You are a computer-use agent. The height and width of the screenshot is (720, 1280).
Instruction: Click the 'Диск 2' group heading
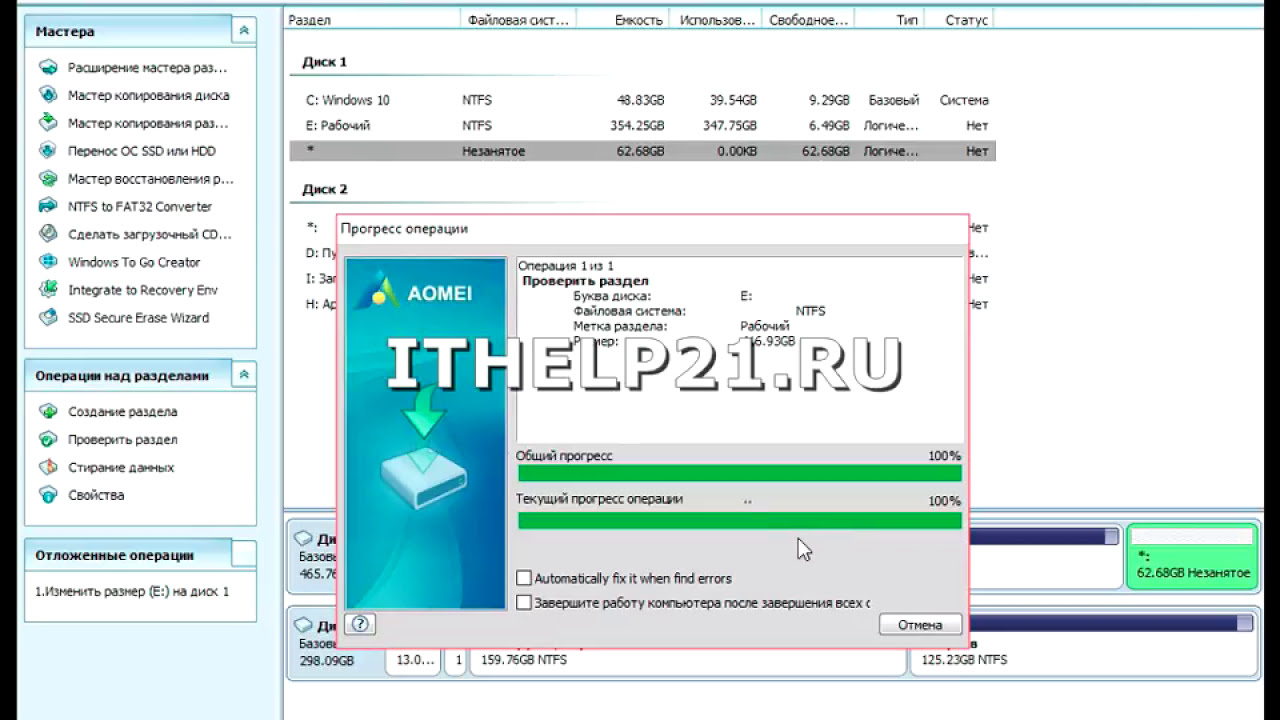tap(325, 189)
